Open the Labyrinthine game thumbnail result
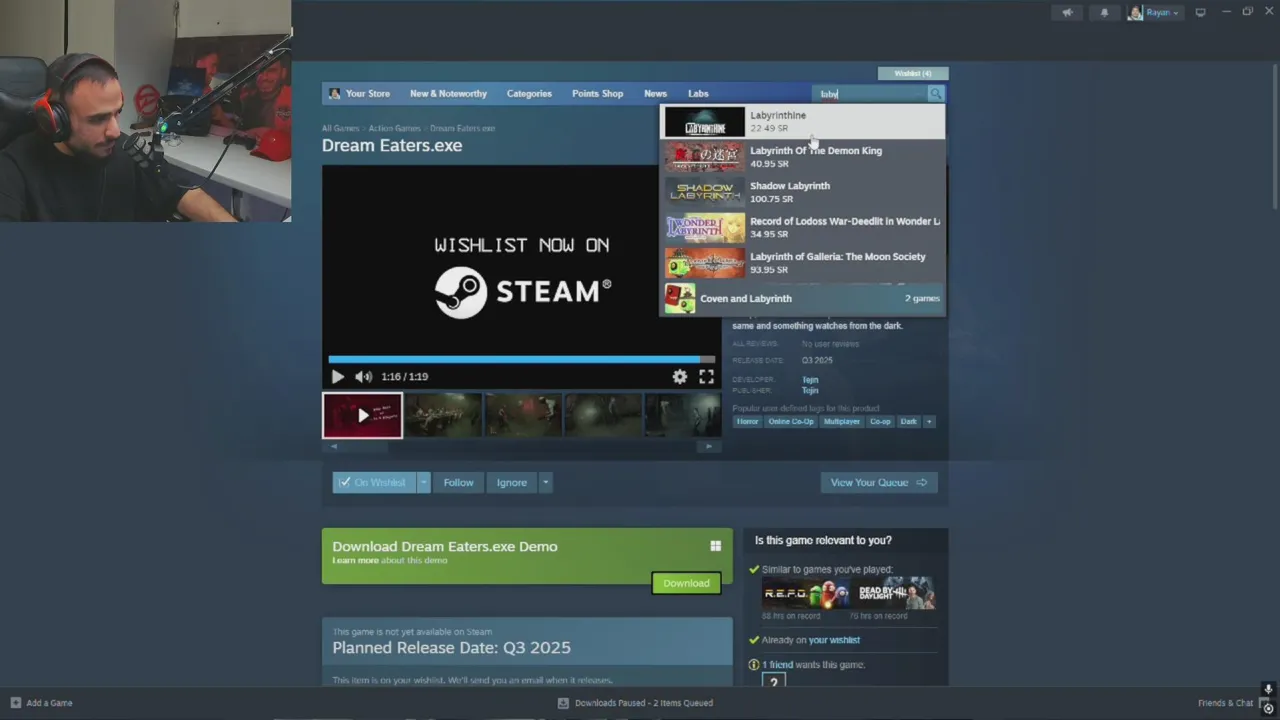The height and width of the screenshot is (720, 1280). coord(705,122)
